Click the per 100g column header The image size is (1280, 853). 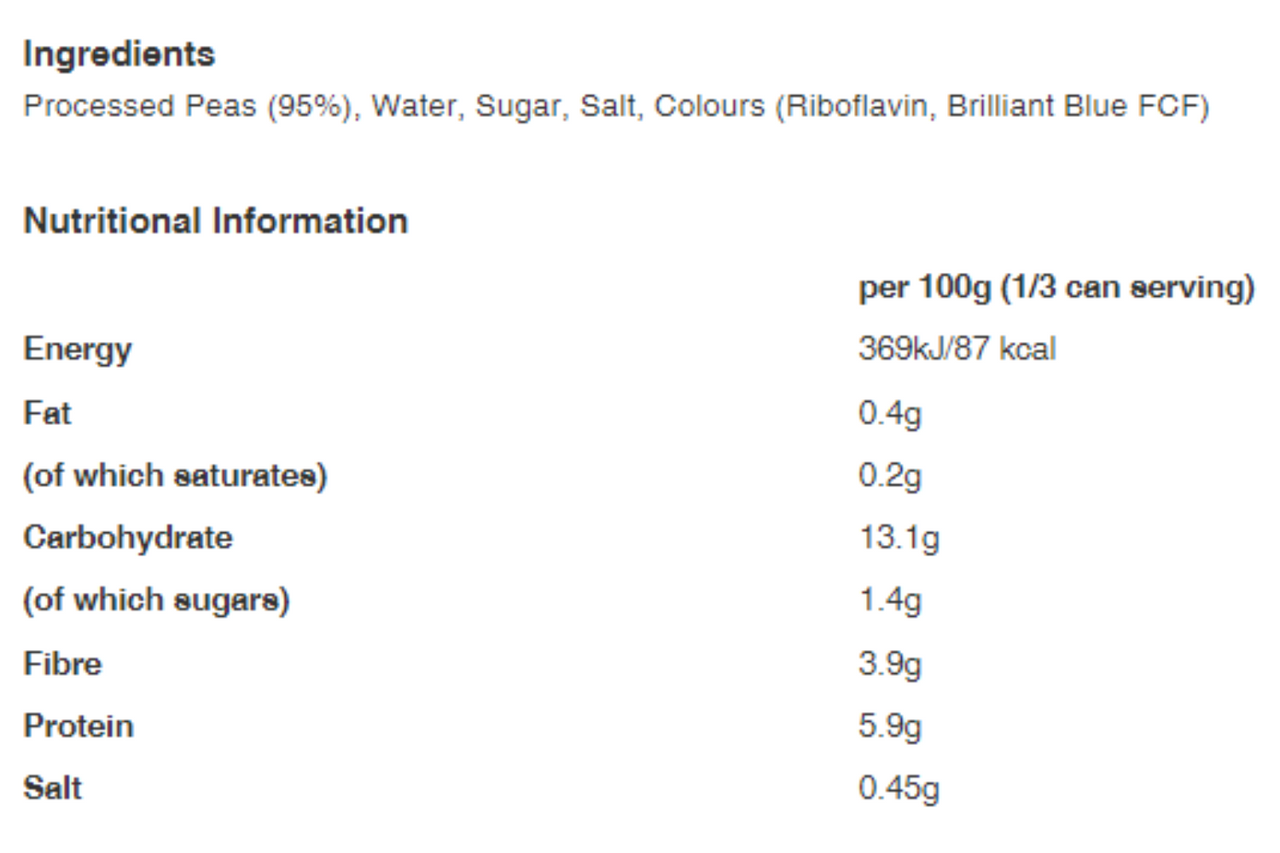click(1056, 288)
